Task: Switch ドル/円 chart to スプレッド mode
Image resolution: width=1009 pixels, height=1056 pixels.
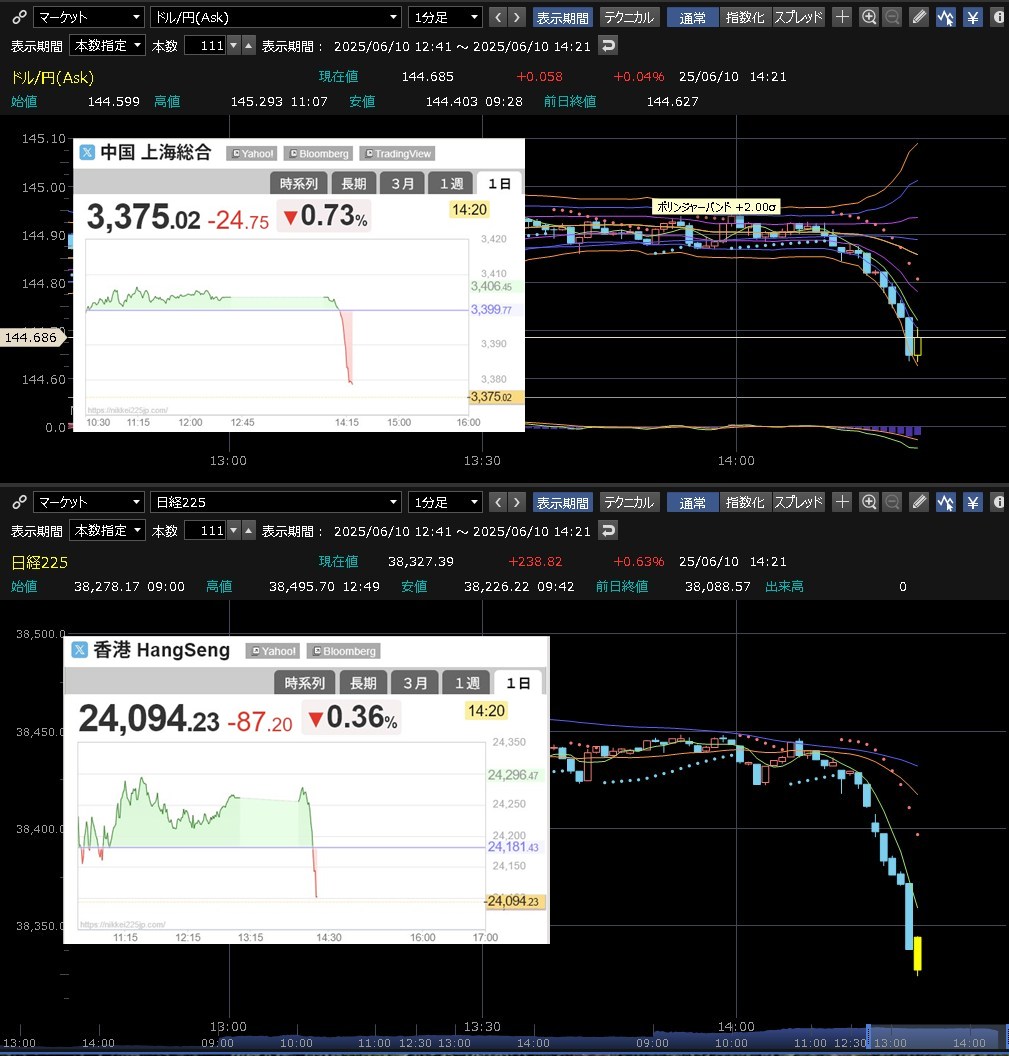Action: 798,17
